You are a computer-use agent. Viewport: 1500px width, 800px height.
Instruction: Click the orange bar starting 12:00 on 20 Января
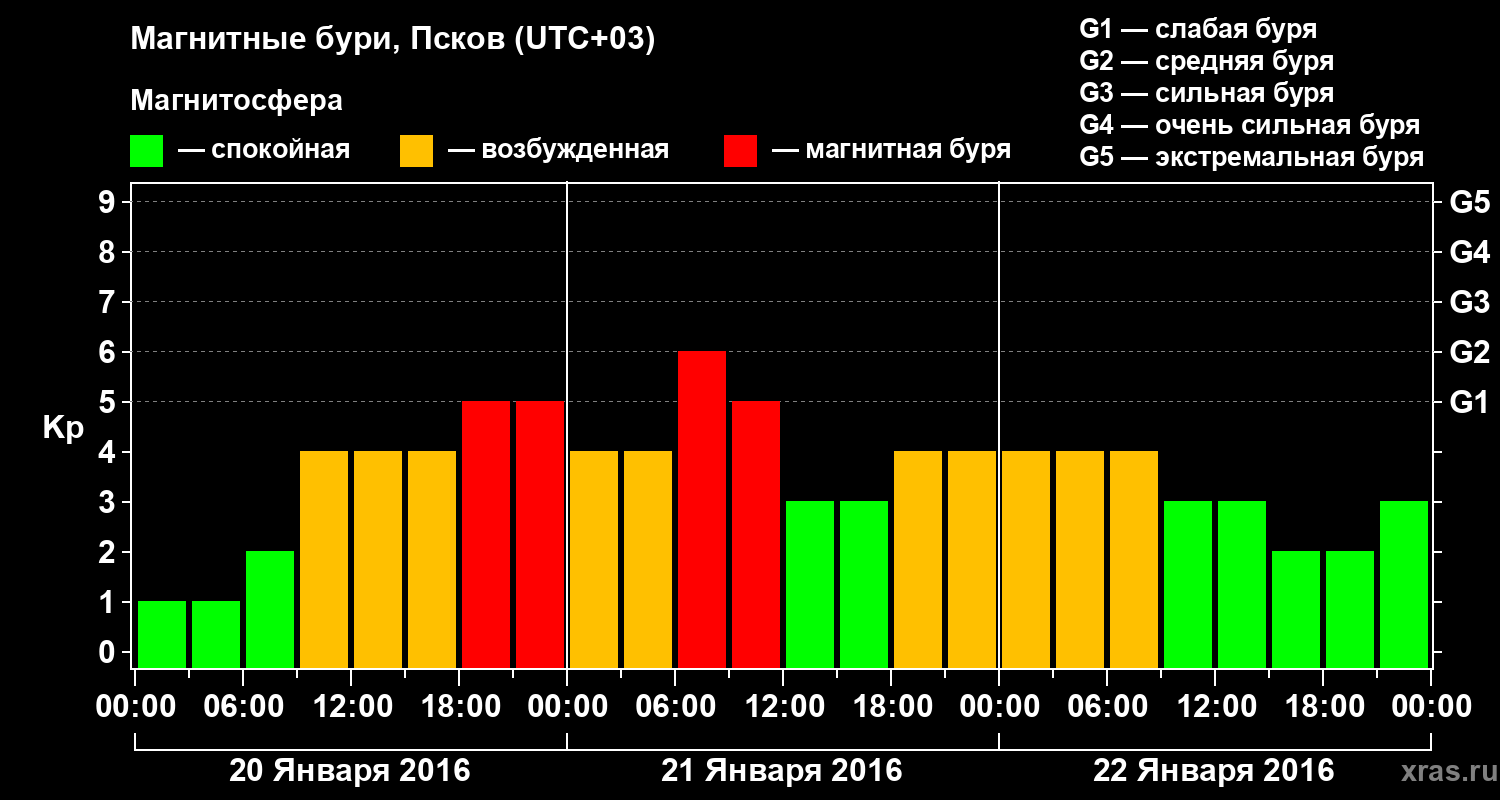[x=378, y=559]
